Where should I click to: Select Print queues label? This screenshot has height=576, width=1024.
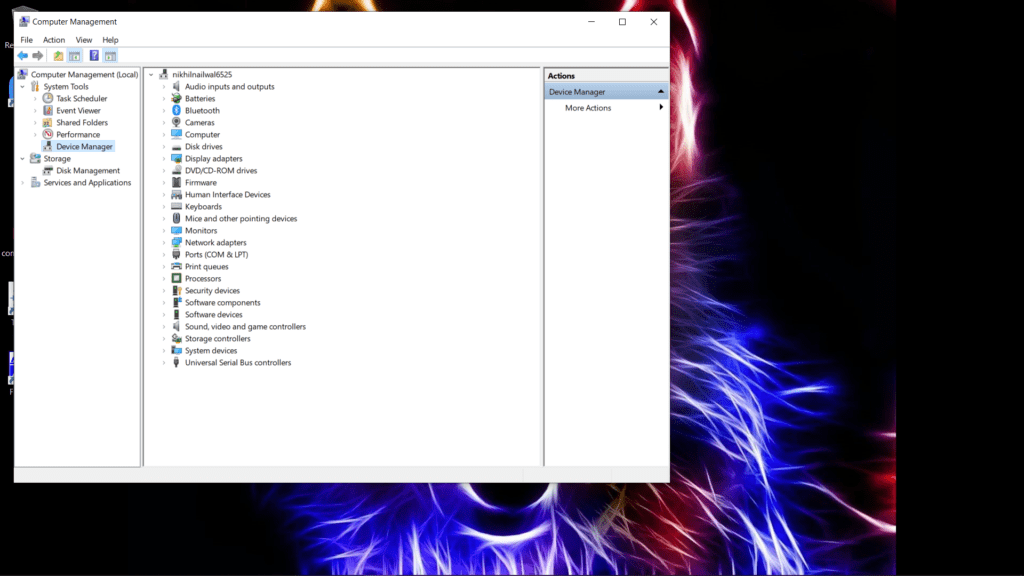click(206, 266)
